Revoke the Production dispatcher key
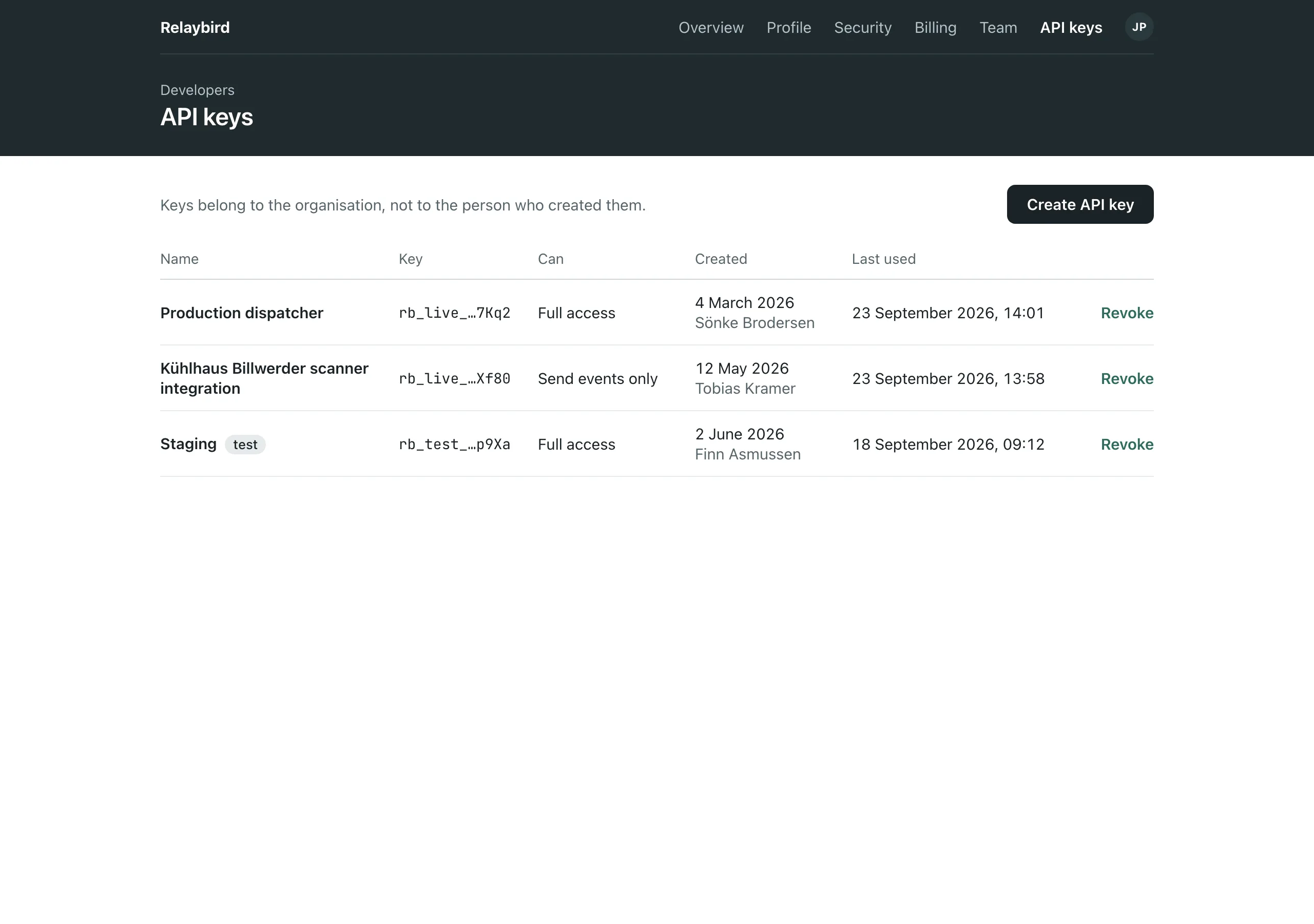This screenshot has height=924, width=1314. pyautogui.click(x=1127, y=313)
